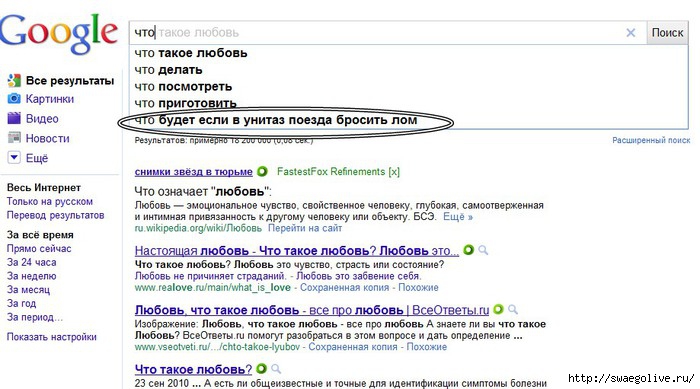Screen dimensions: 700x389
Task: Open Похожие for vseotveti.ru result
Action: pos(426,347)
